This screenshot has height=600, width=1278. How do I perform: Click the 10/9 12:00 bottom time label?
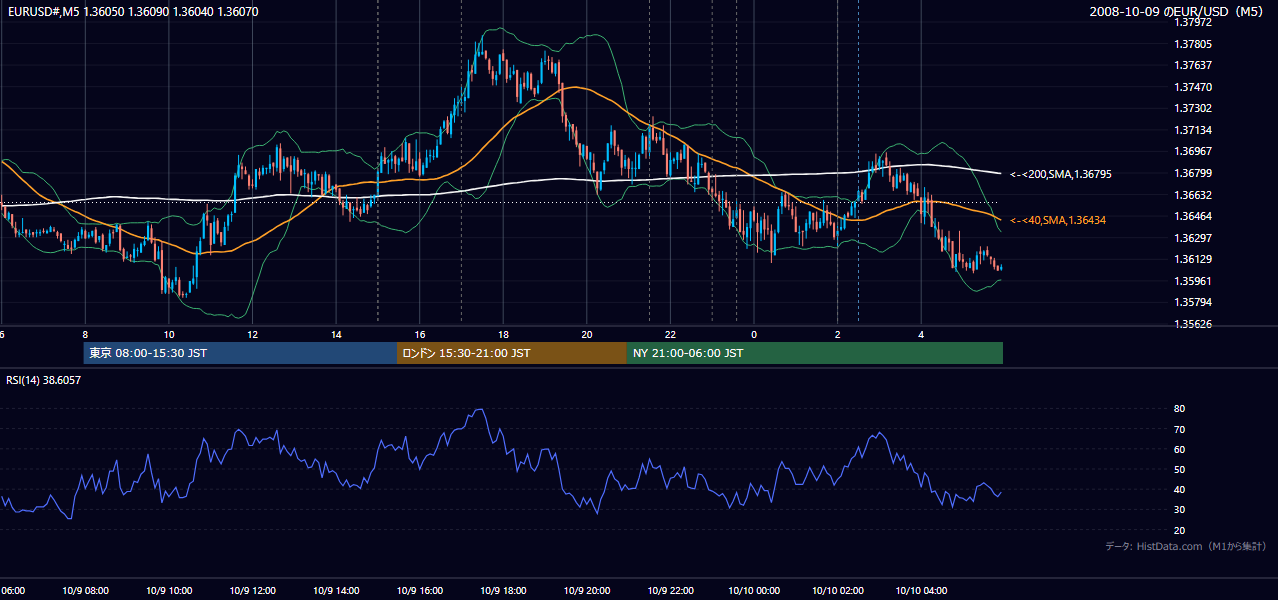point(253,590)
